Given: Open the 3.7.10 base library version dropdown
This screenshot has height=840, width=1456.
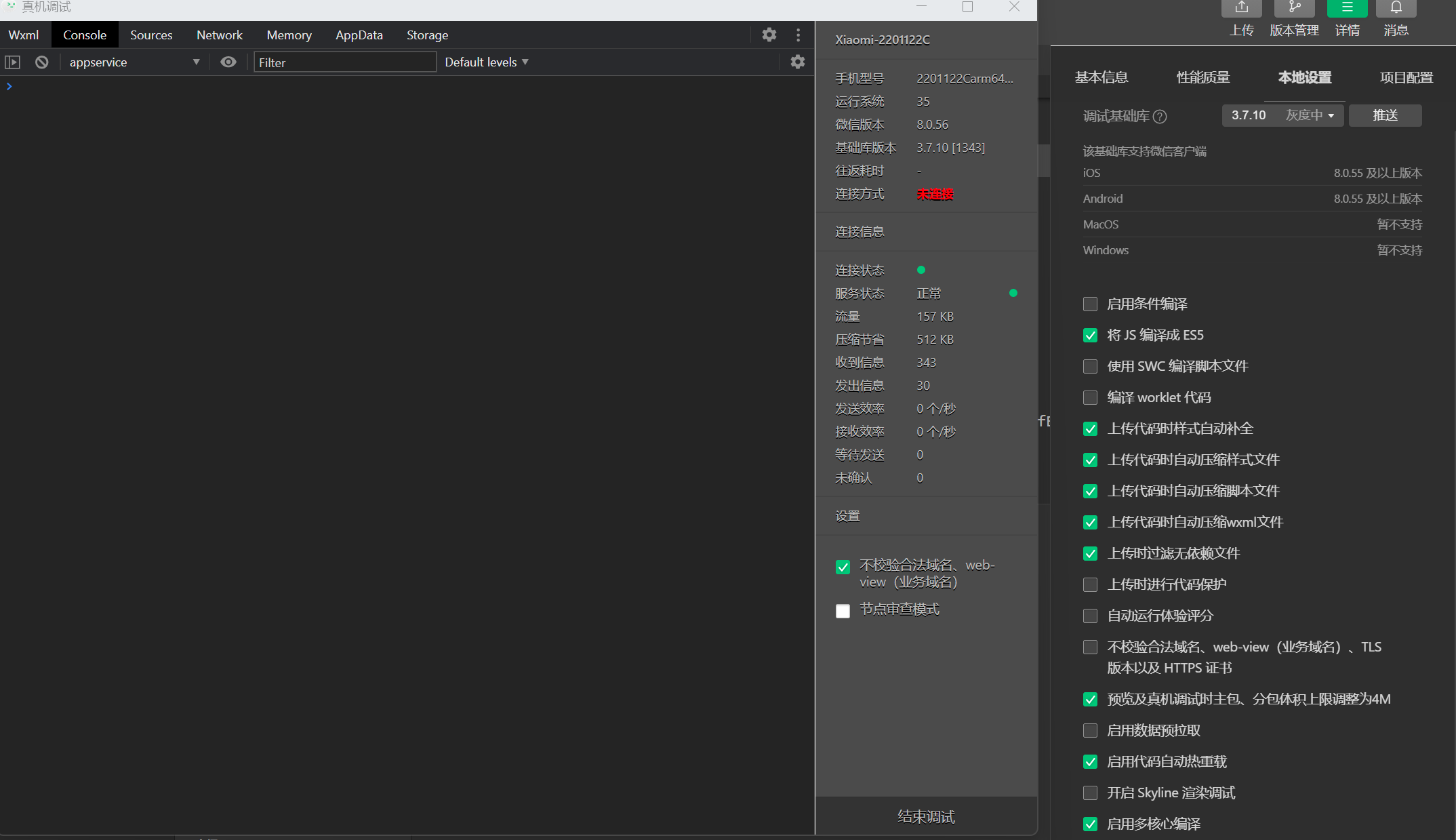Looking at the screenshot, I should pos(1282,115).
